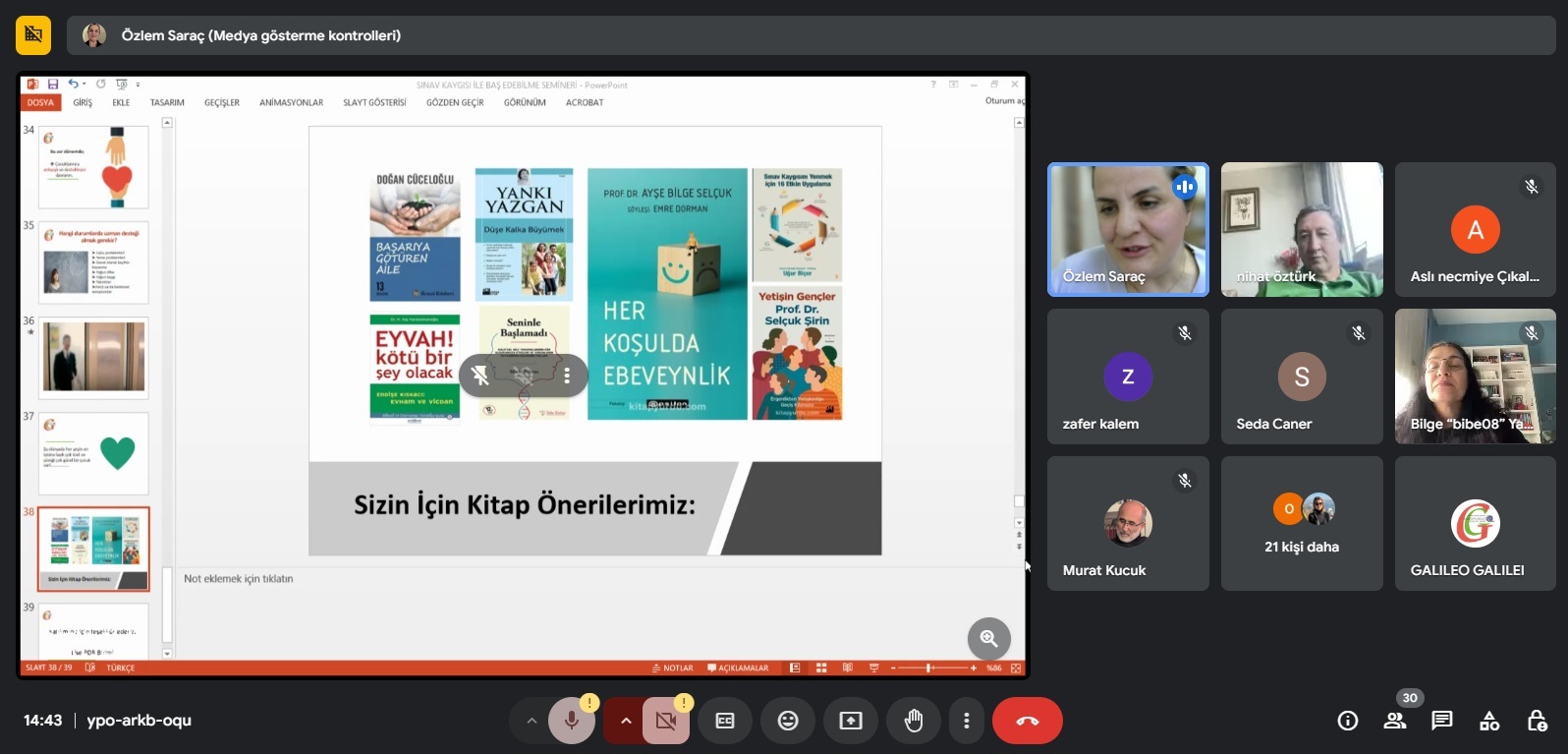Open more options on presentation tile overlay

pos(567,376)
